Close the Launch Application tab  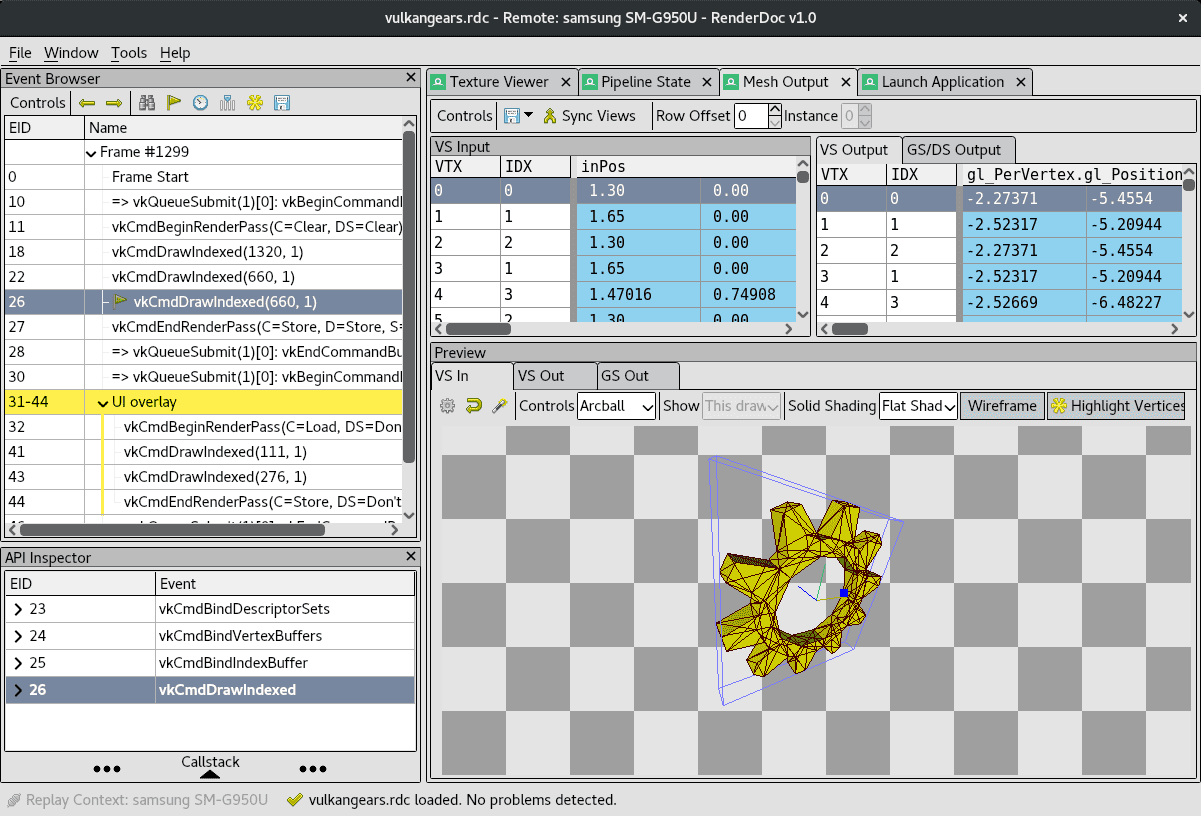tap(1020, 82)
